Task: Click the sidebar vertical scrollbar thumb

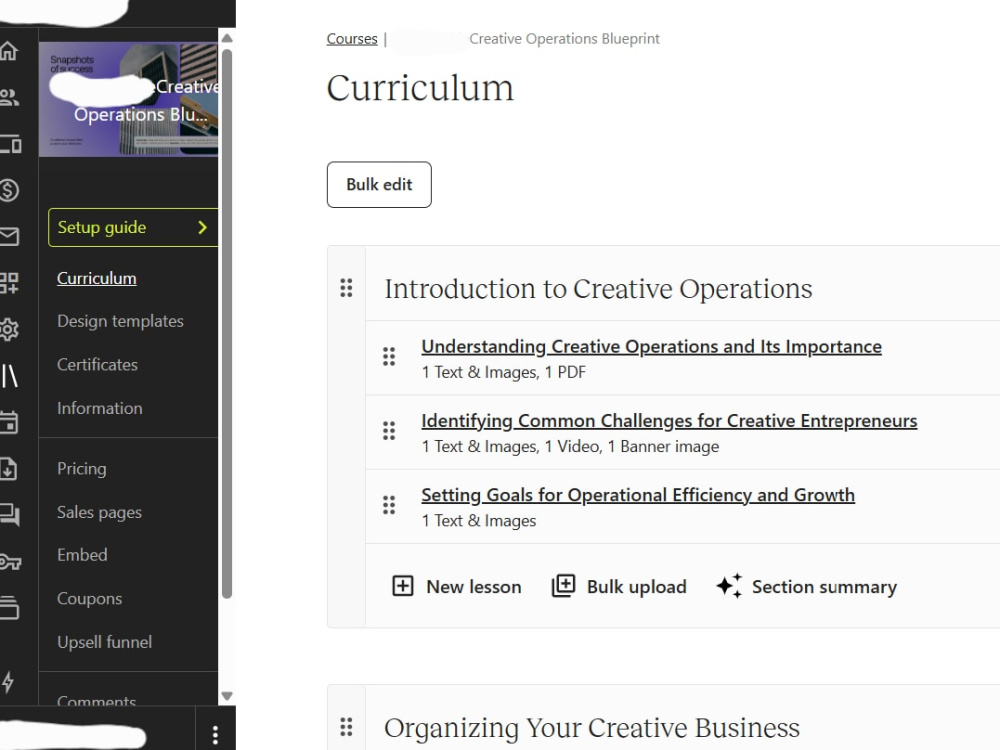Action: coord(227,324)
